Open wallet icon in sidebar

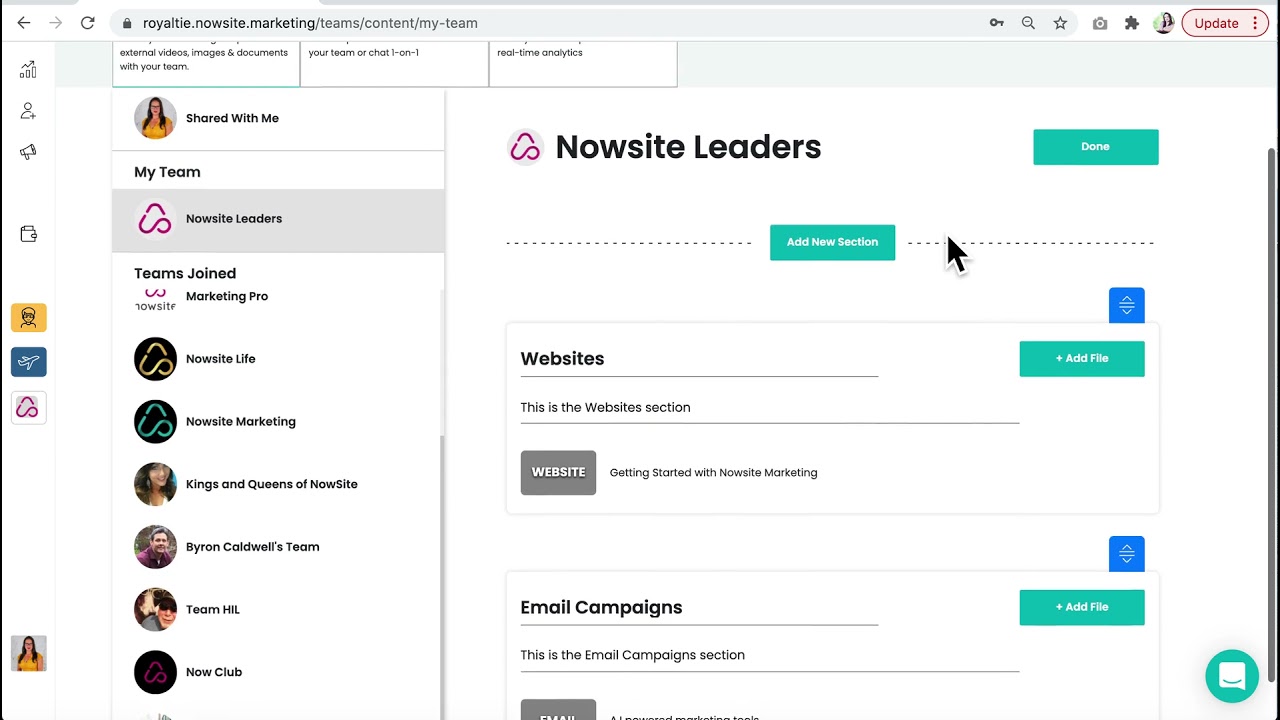point(28,234)
